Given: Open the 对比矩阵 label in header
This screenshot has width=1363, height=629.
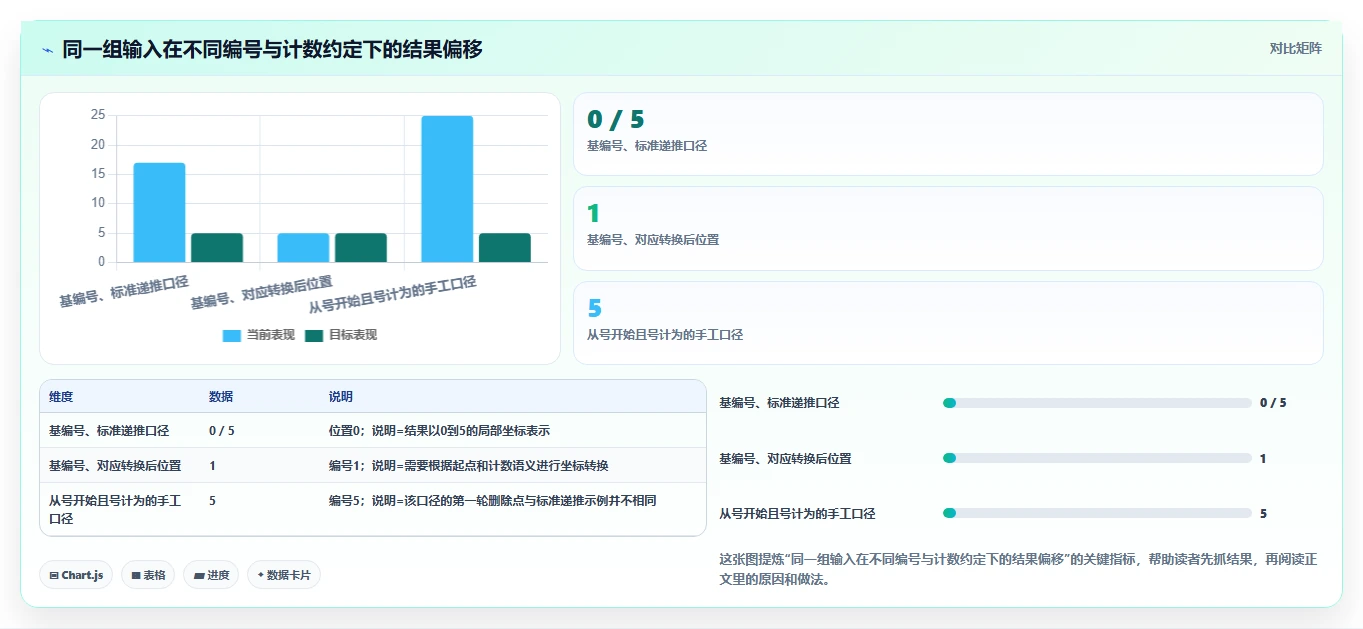Looking at the screenshot, I should tap(1295, 48).
